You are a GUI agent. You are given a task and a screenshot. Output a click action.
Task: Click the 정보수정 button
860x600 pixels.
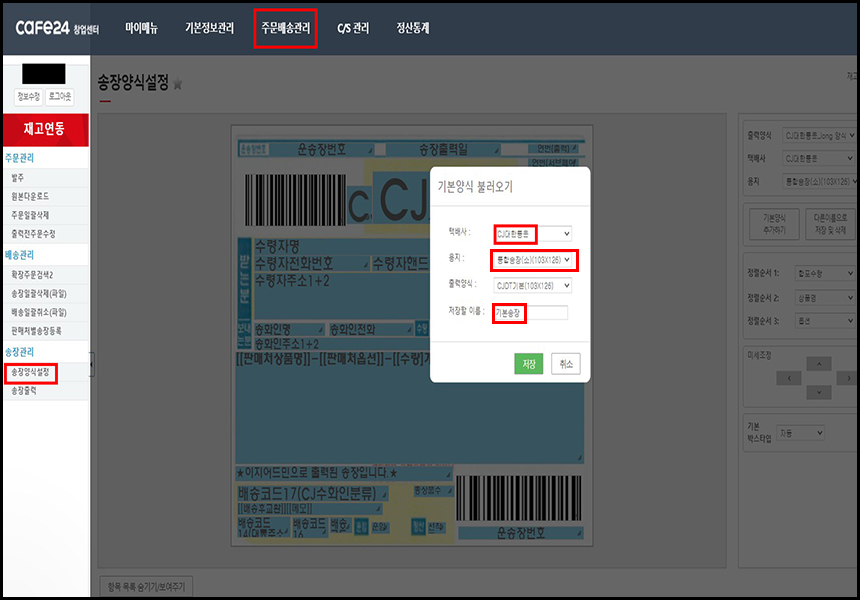(29, 97)
